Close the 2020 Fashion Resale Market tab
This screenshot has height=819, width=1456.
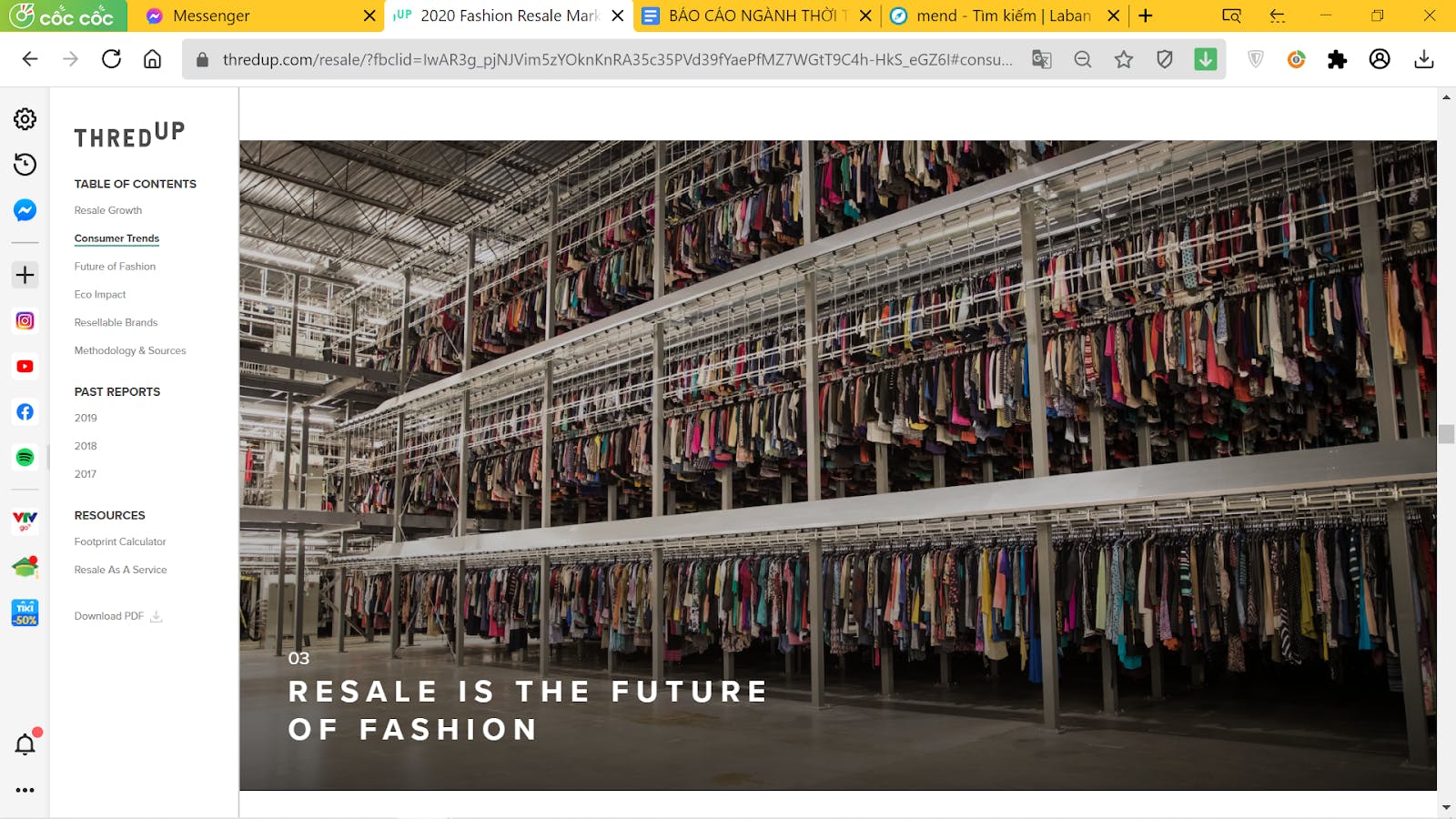click(618, 15)
